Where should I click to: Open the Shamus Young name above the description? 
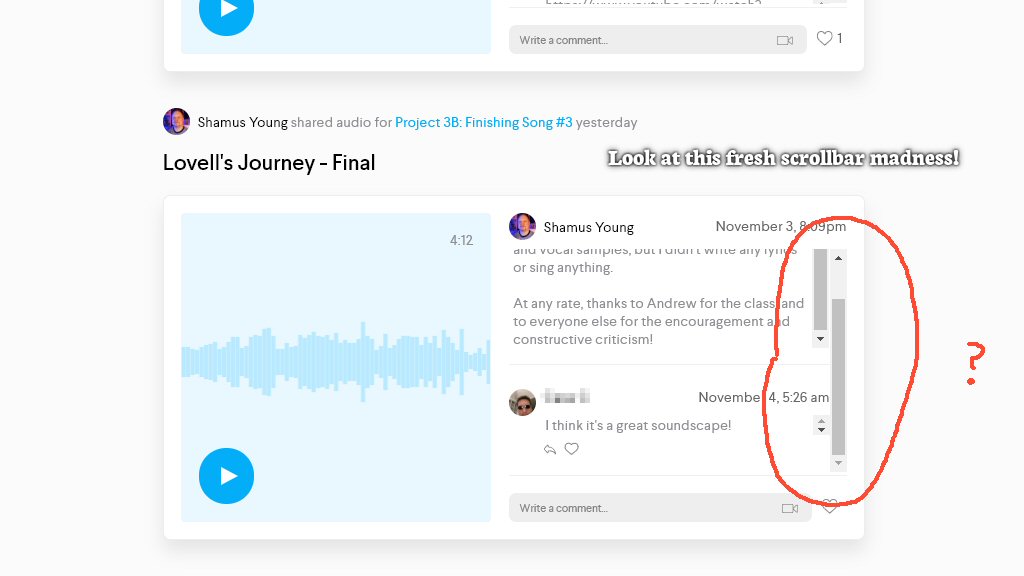[588, 227]
